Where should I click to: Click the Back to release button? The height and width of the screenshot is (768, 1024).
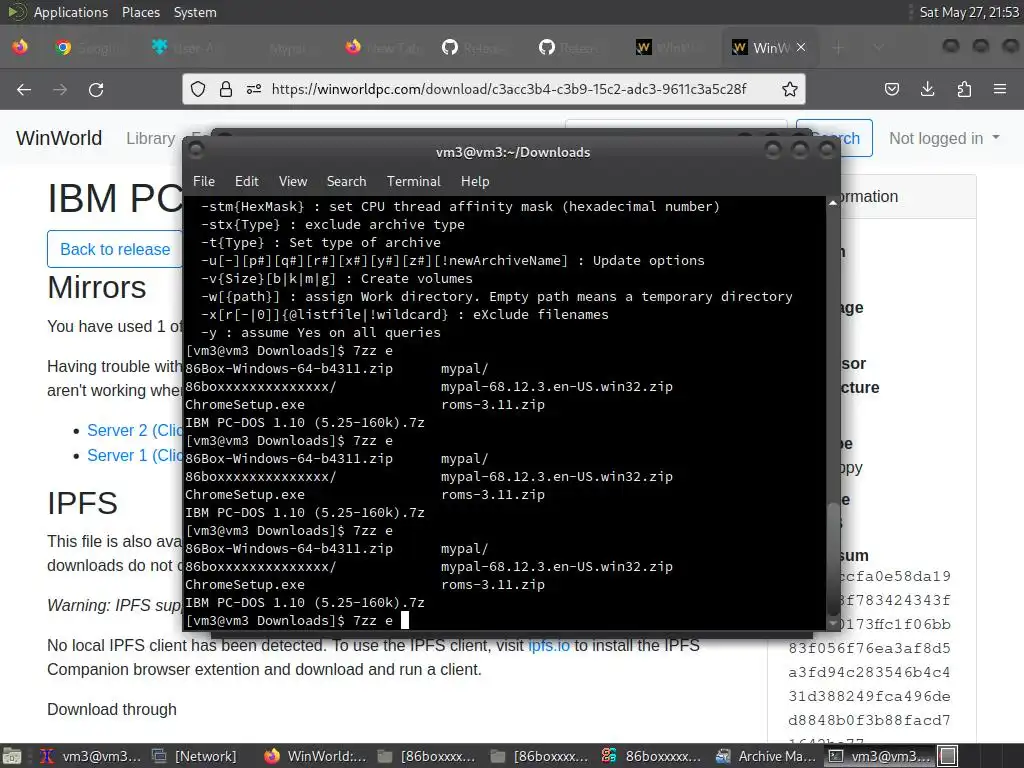tap(115, 249)
